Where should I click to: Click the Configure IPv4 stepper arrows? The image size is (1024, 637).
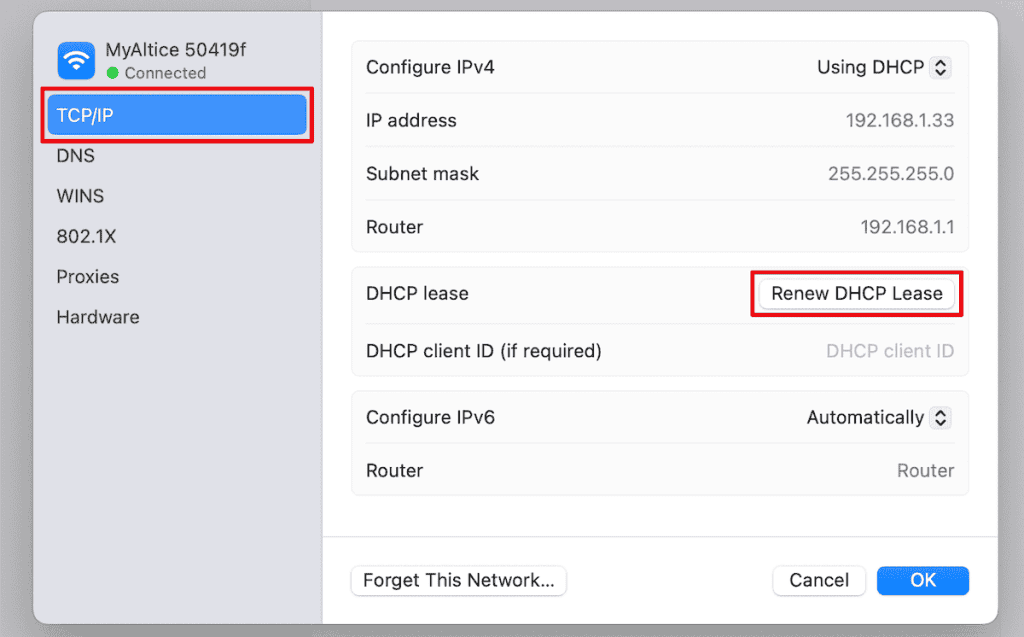tap(941, 67)
